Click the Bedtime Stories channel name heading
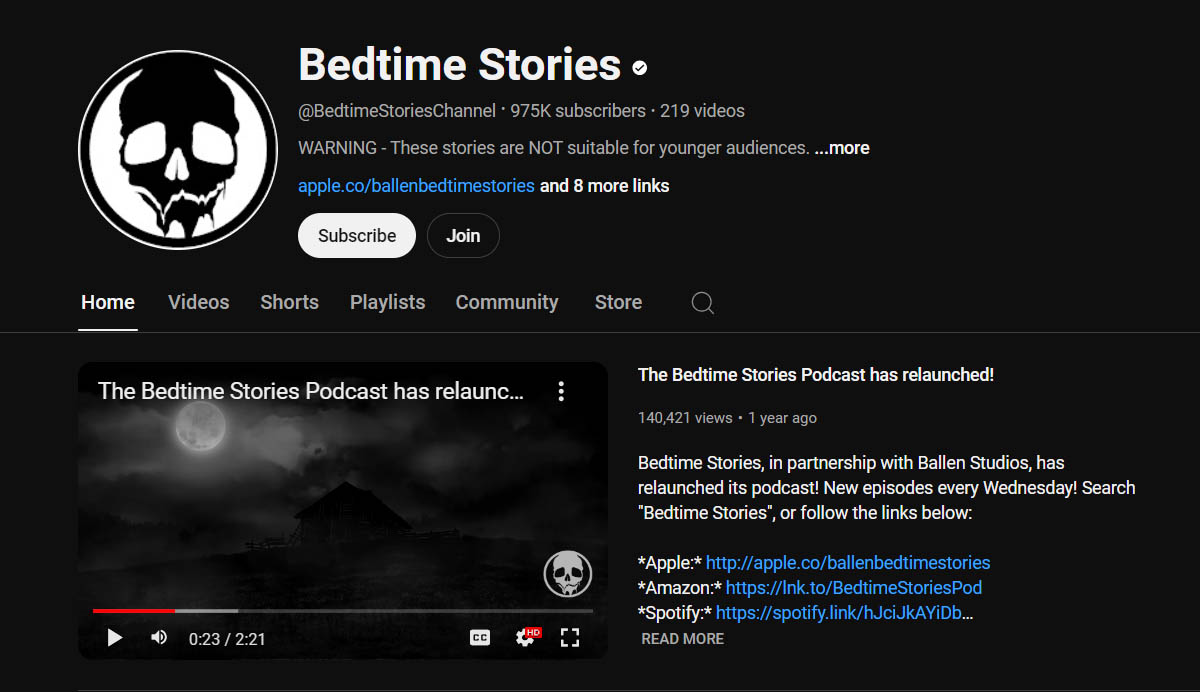This screenshot has height=692, width=1200. coord(460,65)
